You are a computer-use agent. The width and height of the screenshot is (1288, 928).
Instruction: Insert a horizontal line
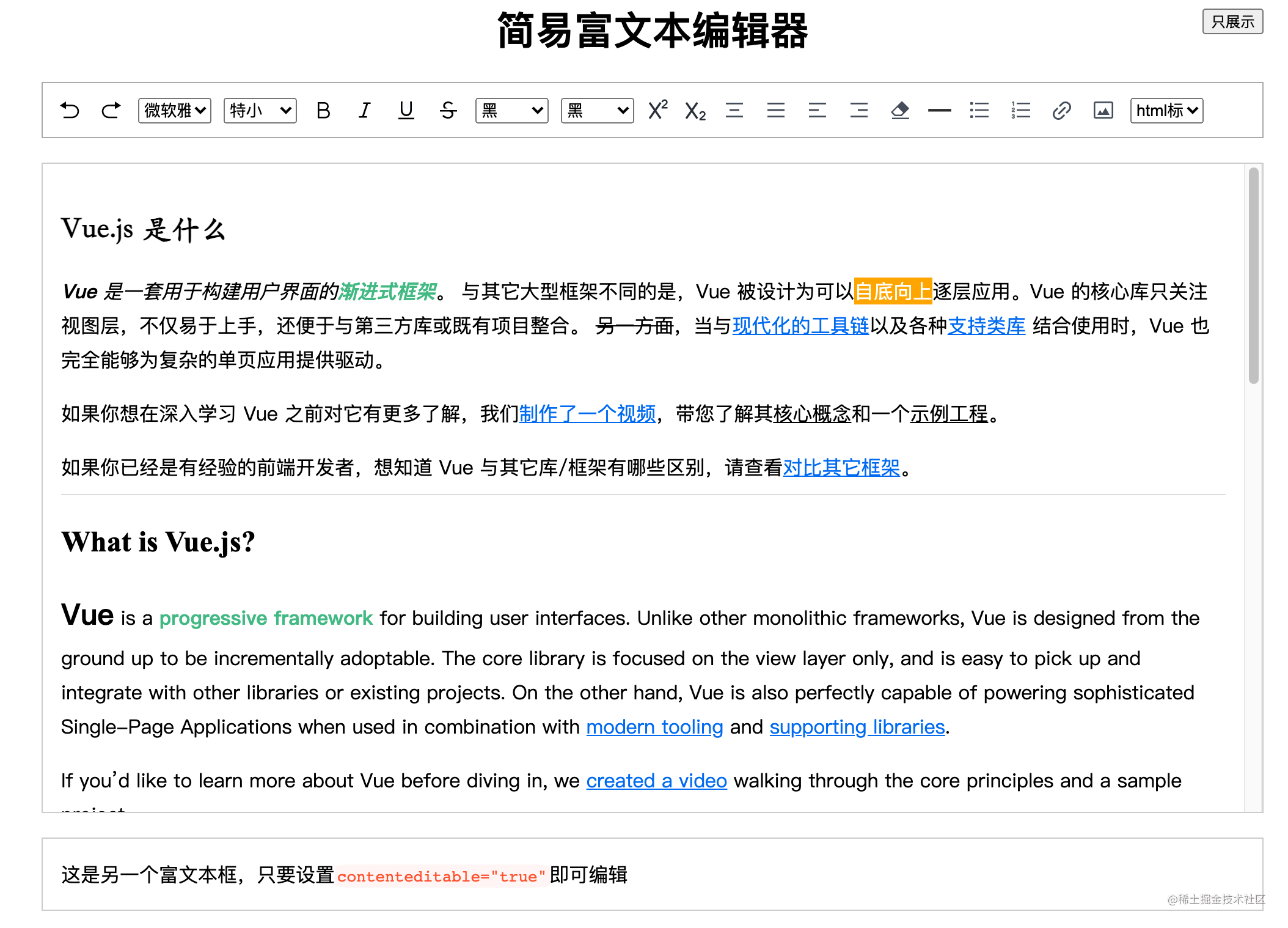pyautogui.click(x=939, y=111)
